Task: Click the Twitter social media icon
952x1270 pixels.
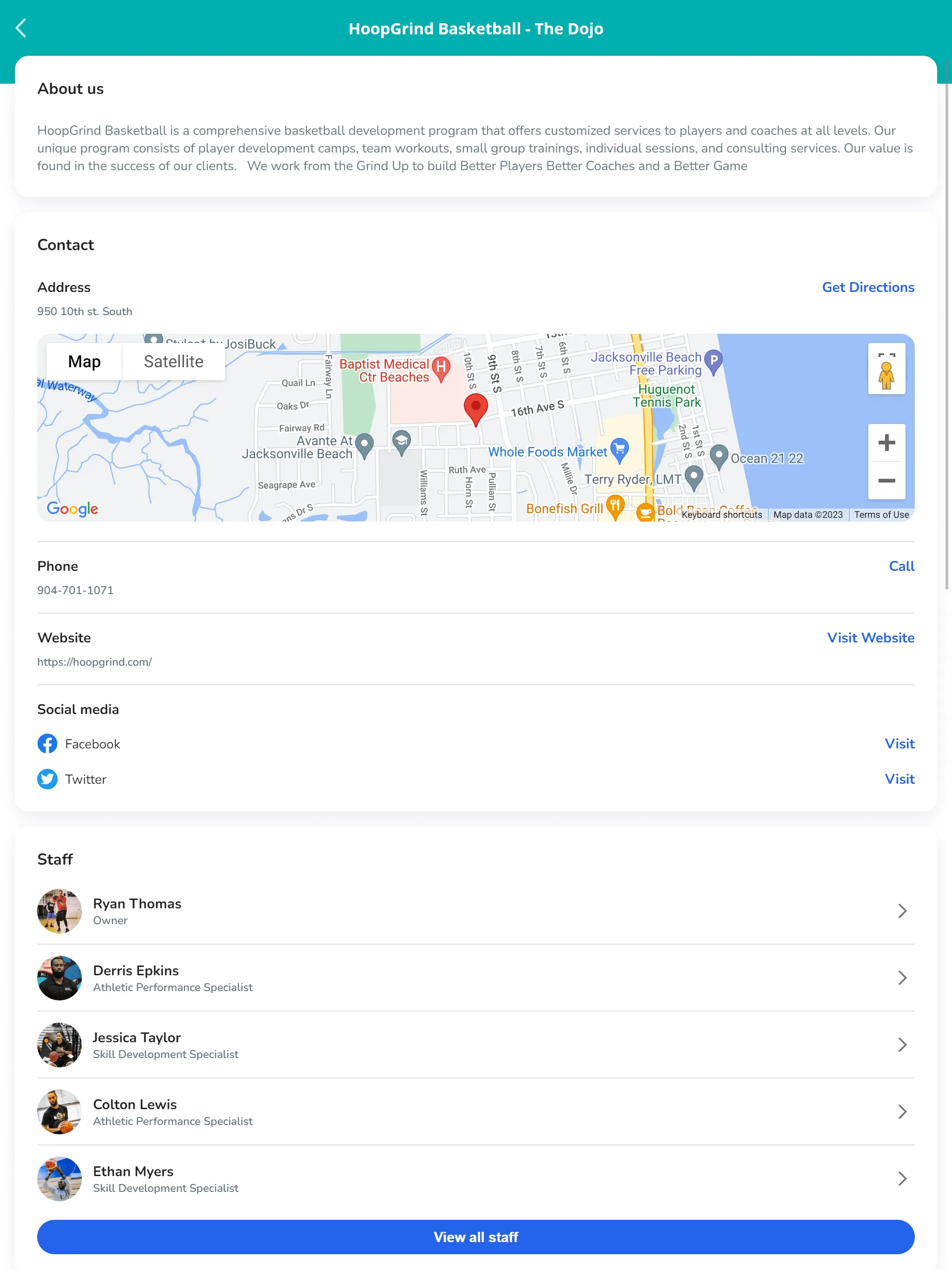Action: pos(47,779)
